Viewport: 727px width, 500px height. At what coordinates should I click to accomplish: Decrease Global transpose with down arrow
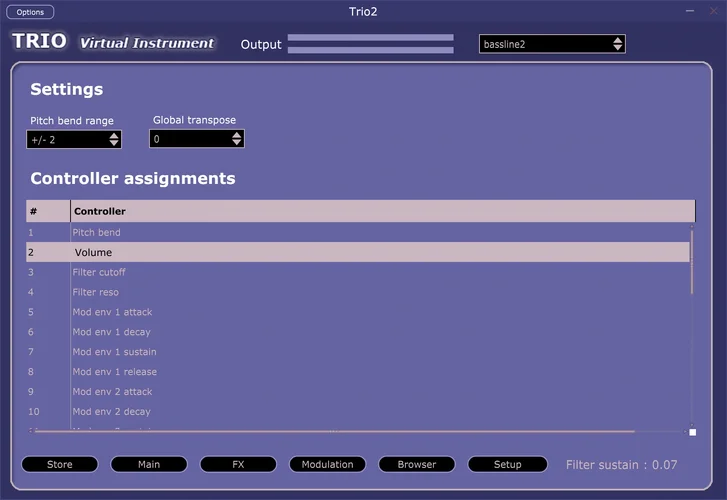click(x=236, y=142)
